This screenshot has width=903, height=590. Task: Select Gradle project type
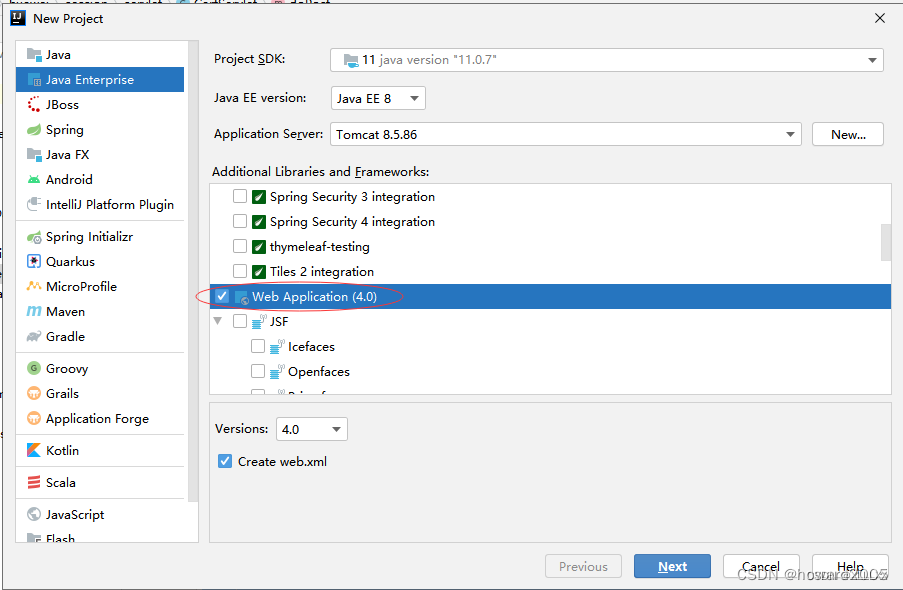click(100, 336)
